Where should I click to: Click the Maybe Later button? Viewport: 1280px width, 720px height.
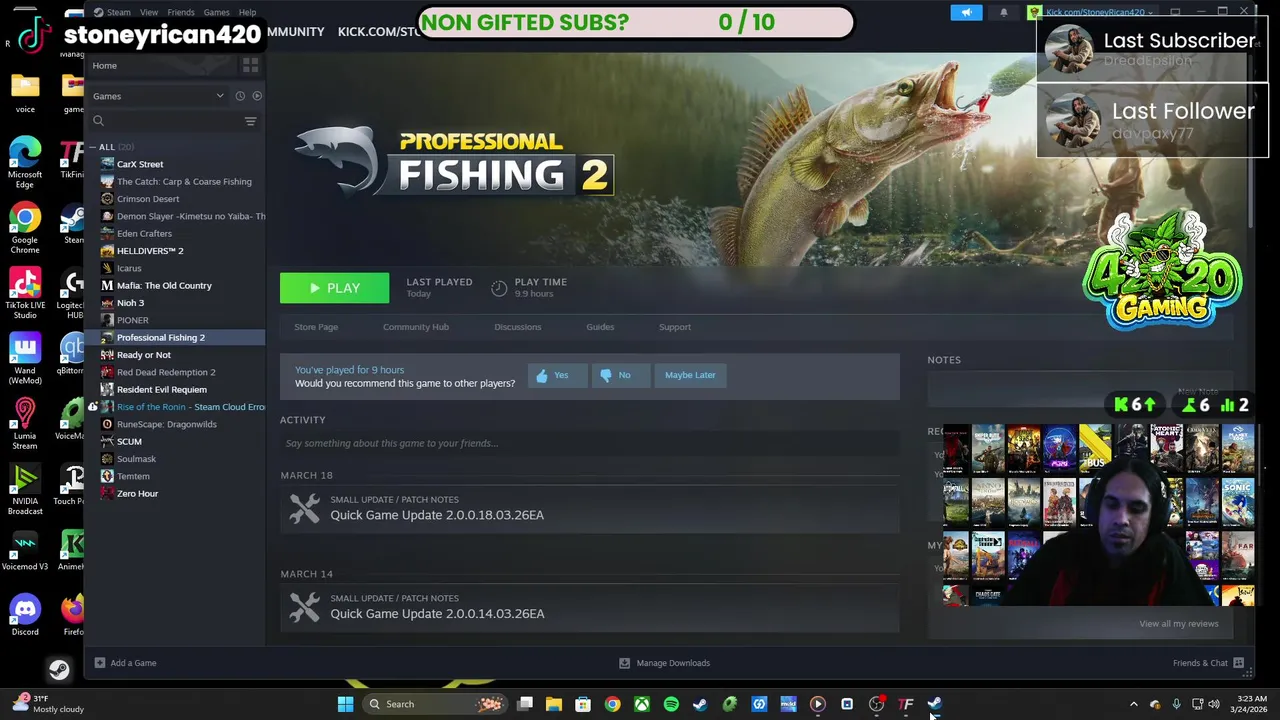[x=690, y=375]
